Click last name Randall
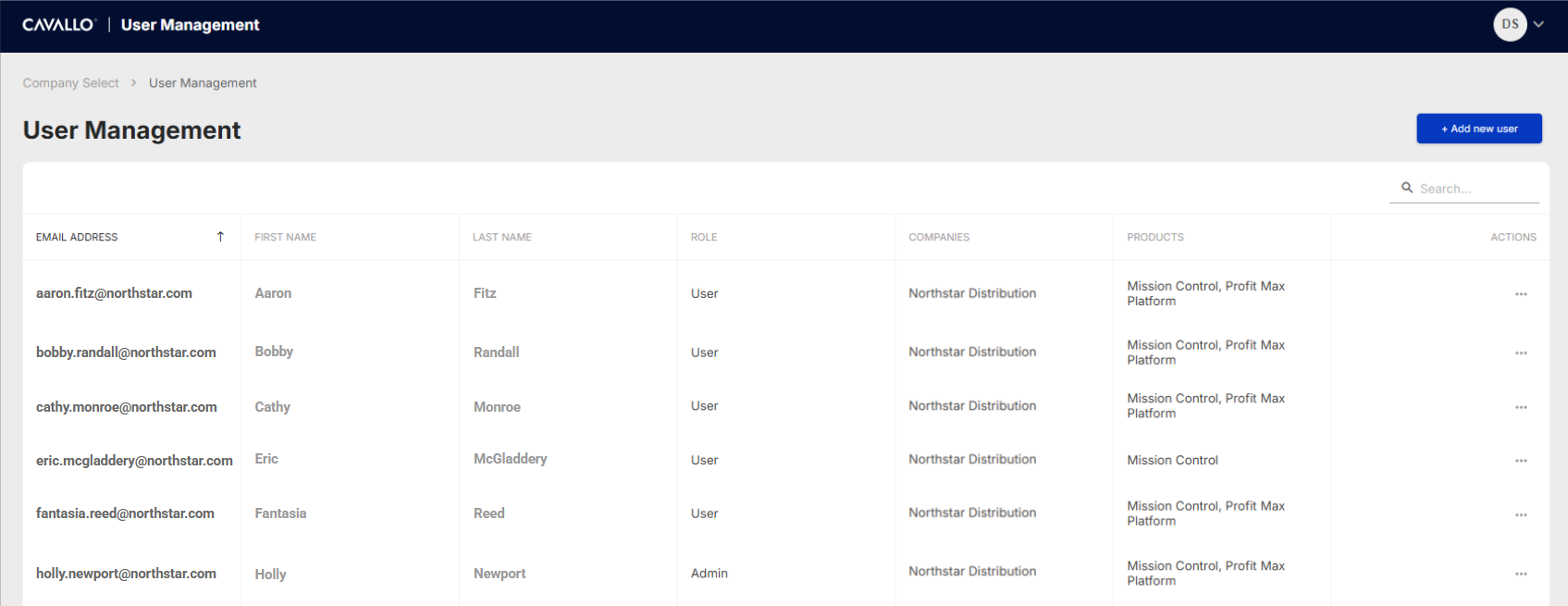The image size is (1568, 606). (497, 352)
